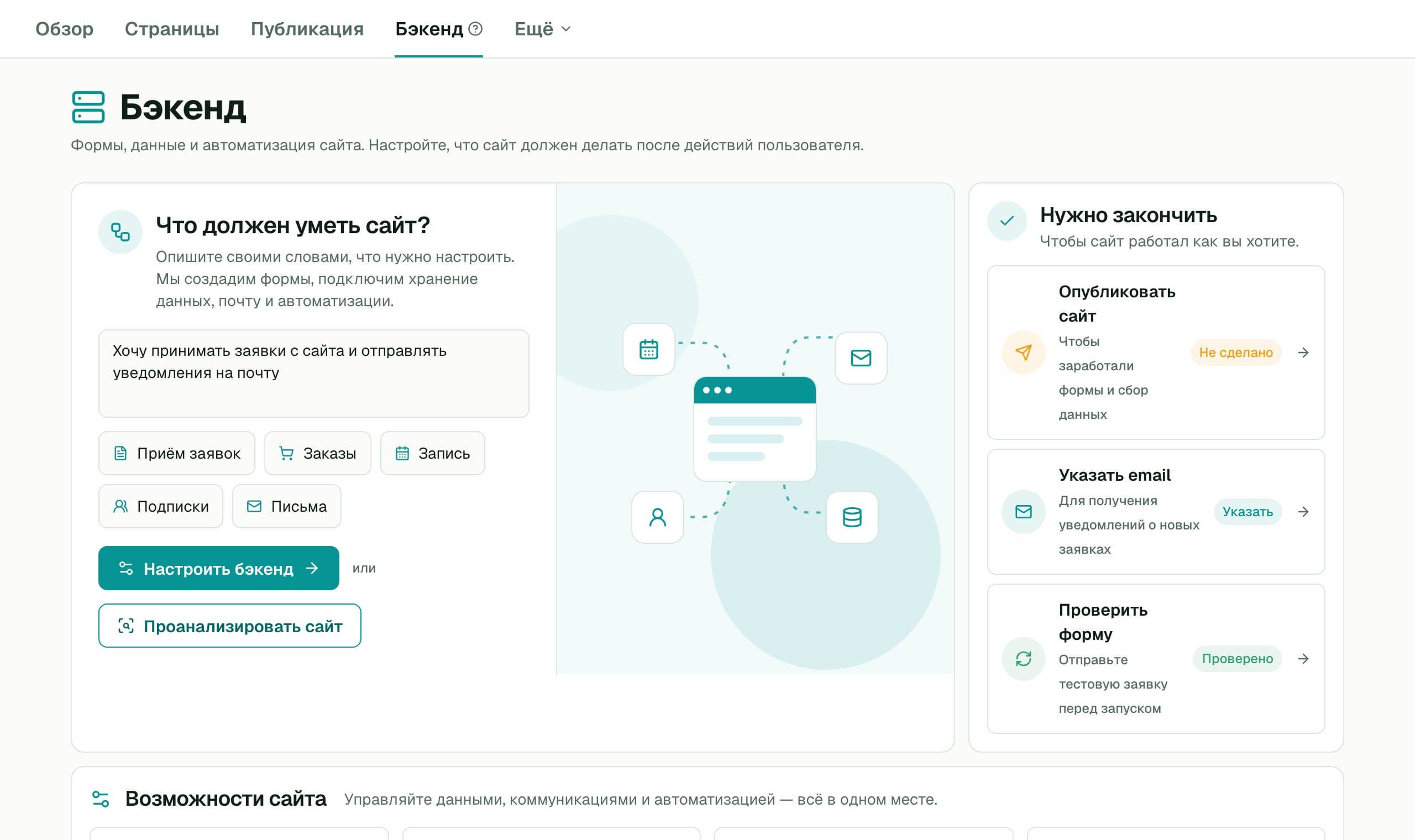Click the help icon next to Бэкенд tab
This screenshot has width=1415, height=840.
[476, 28]
